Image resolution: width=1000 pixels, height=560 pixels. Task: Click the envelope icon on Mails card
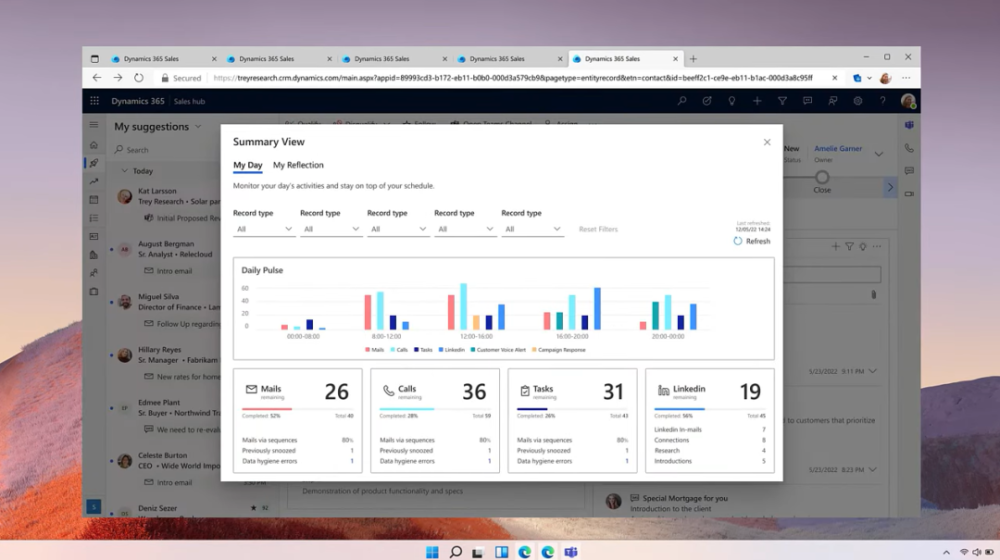click(251, 390)
